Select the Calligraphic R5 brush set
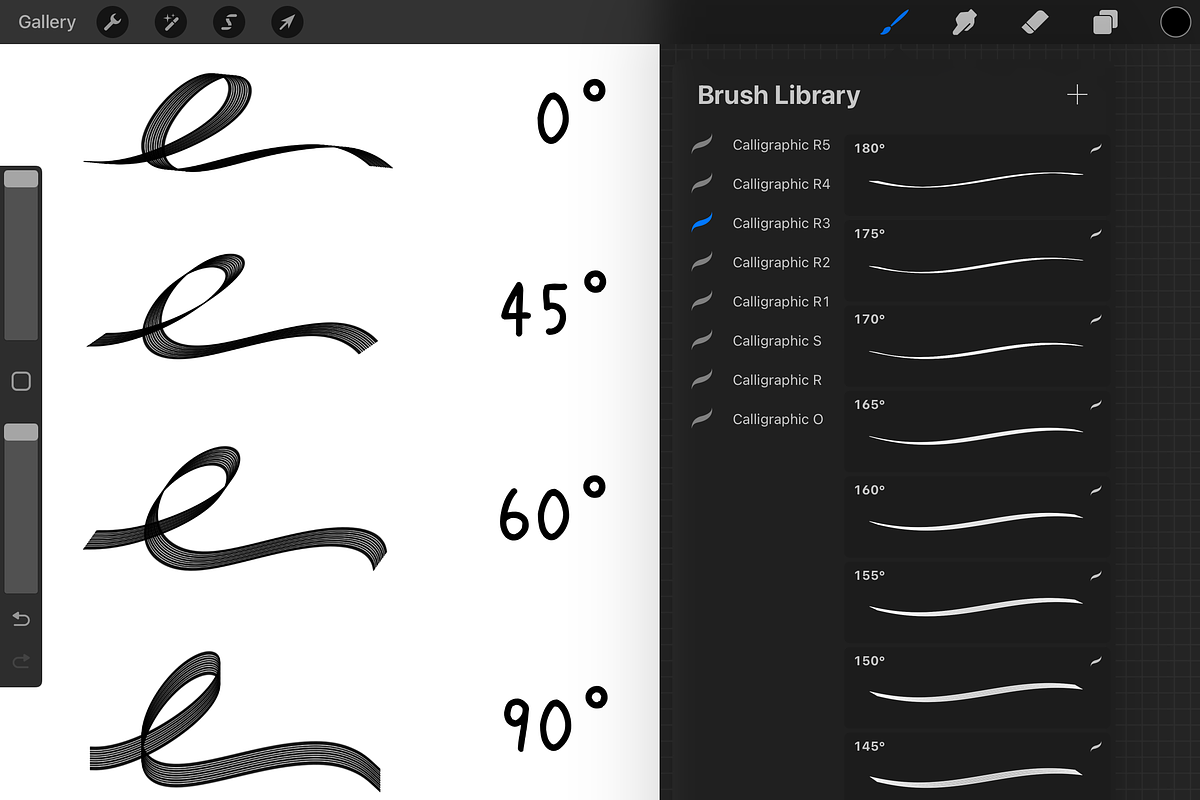The image size is (1200, 800). click(x=761, y=145)
